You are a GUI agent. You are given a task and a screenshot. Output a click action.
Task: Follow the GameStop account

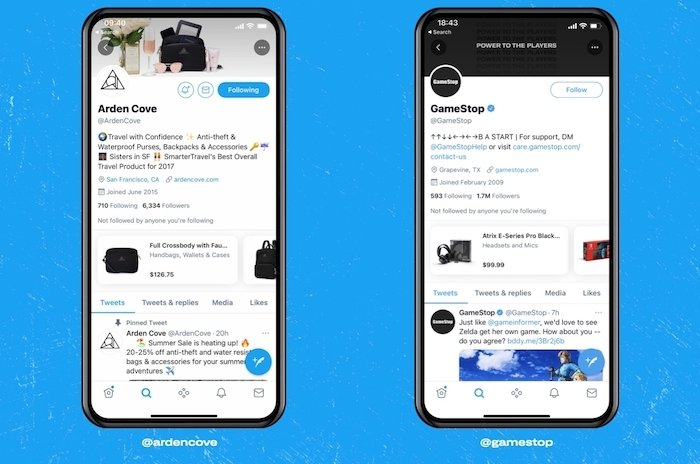tap(576, 90)
